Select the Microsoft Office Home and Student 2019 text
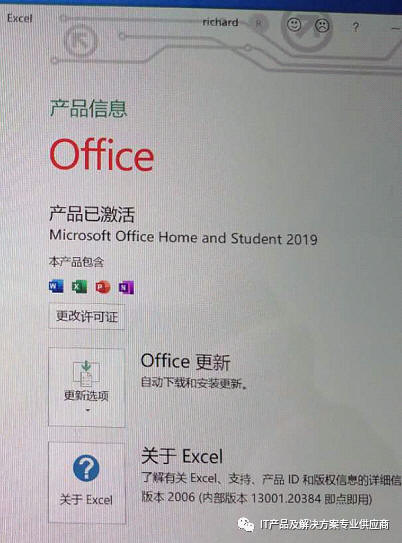 tap(183, 238)
